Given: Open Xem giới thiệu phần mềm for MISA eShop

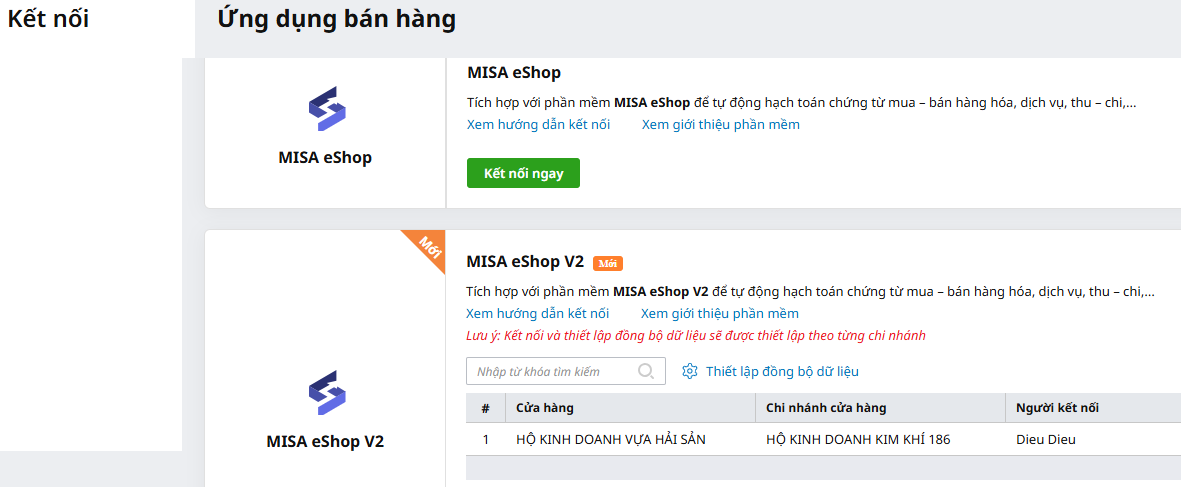Looking at the screenshot, I should (x=721, y=124).
